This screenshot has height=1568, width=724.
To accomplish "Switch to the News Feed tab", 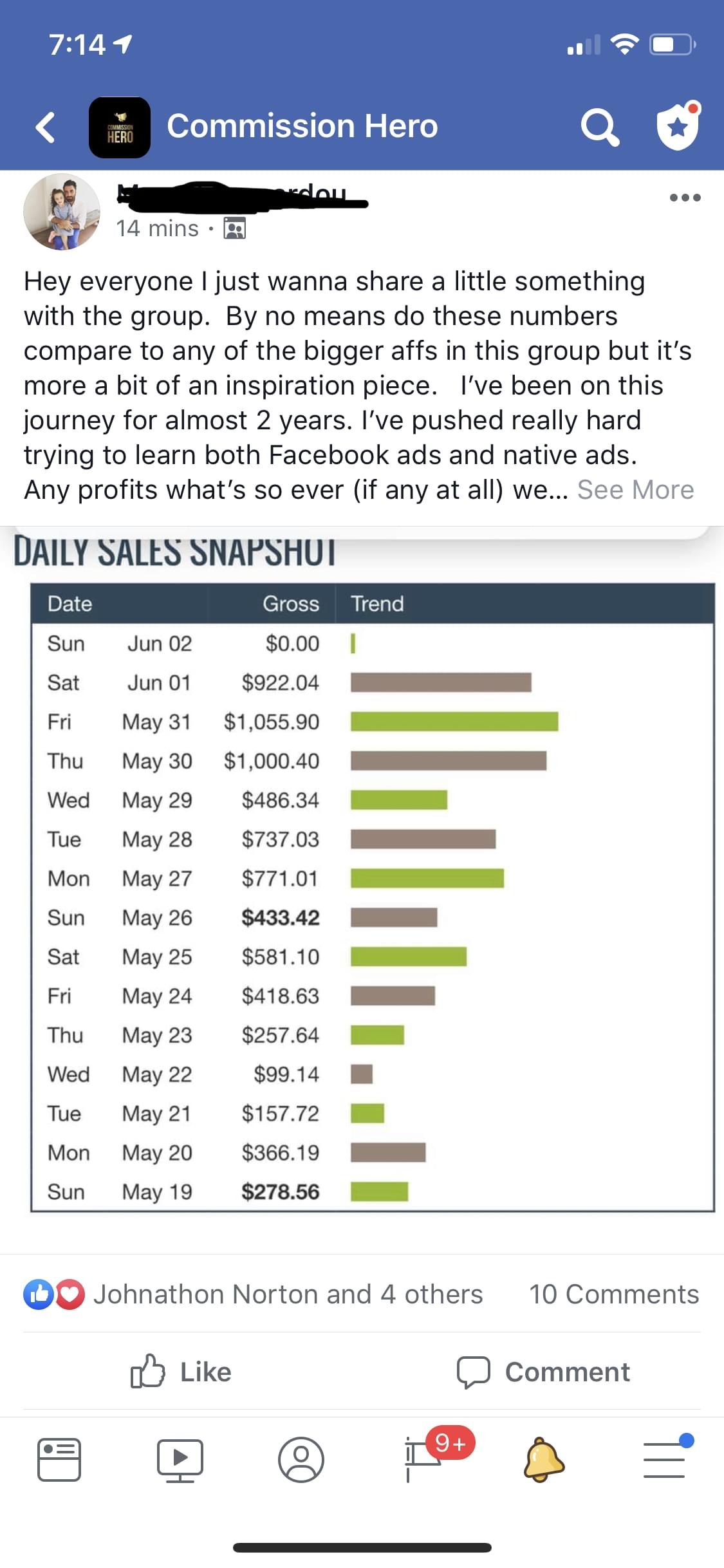I will pos(59,1460).
